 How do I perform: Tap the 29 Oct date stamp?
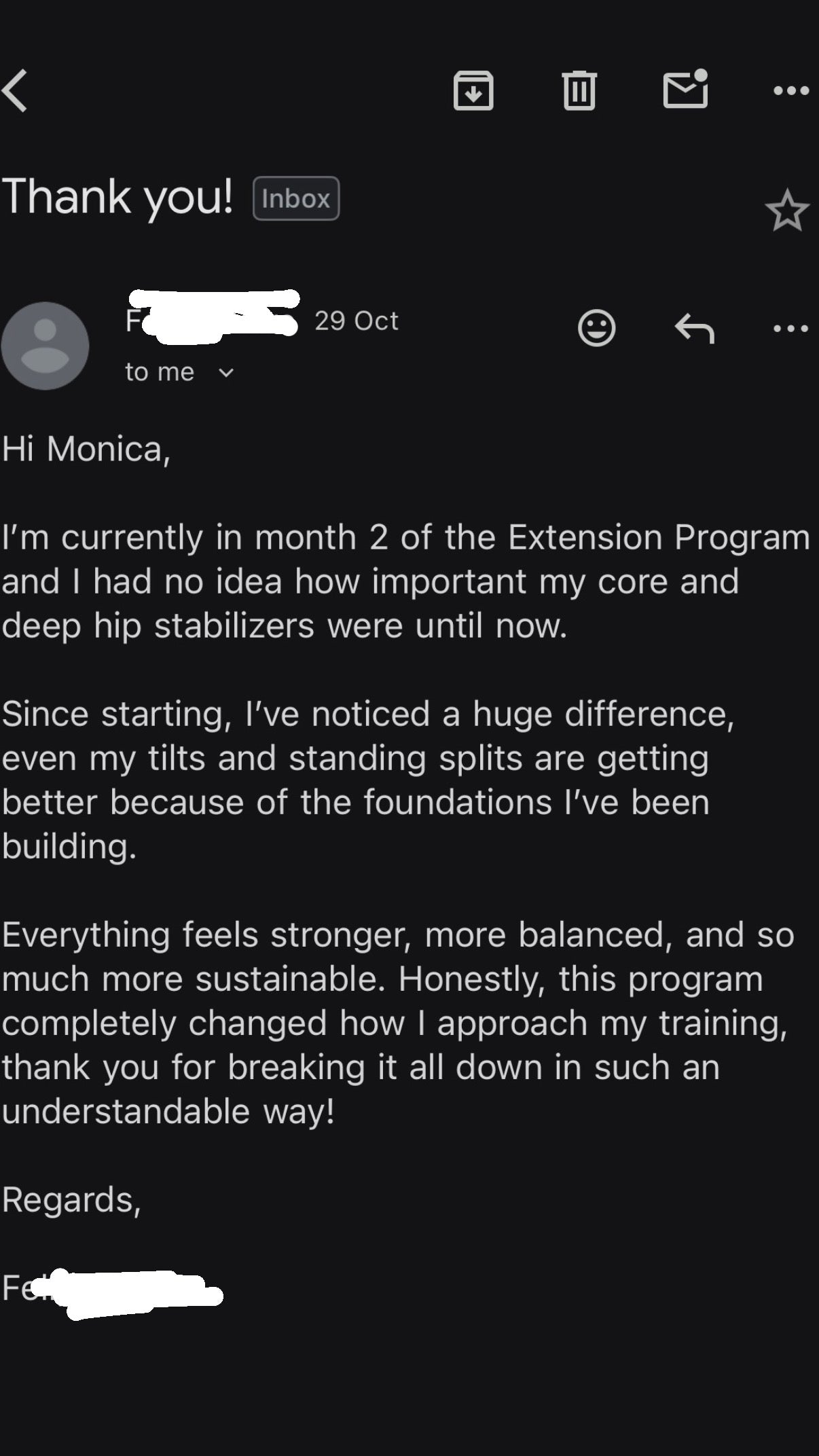[x=357, y=321]
